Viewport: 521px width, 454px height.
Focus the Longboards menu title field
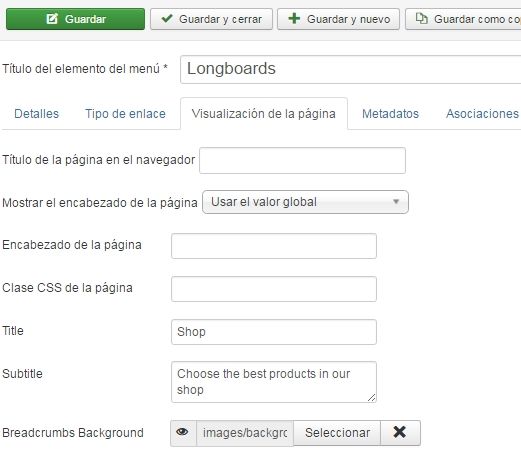pyautogui.click(x=350, y=69)
